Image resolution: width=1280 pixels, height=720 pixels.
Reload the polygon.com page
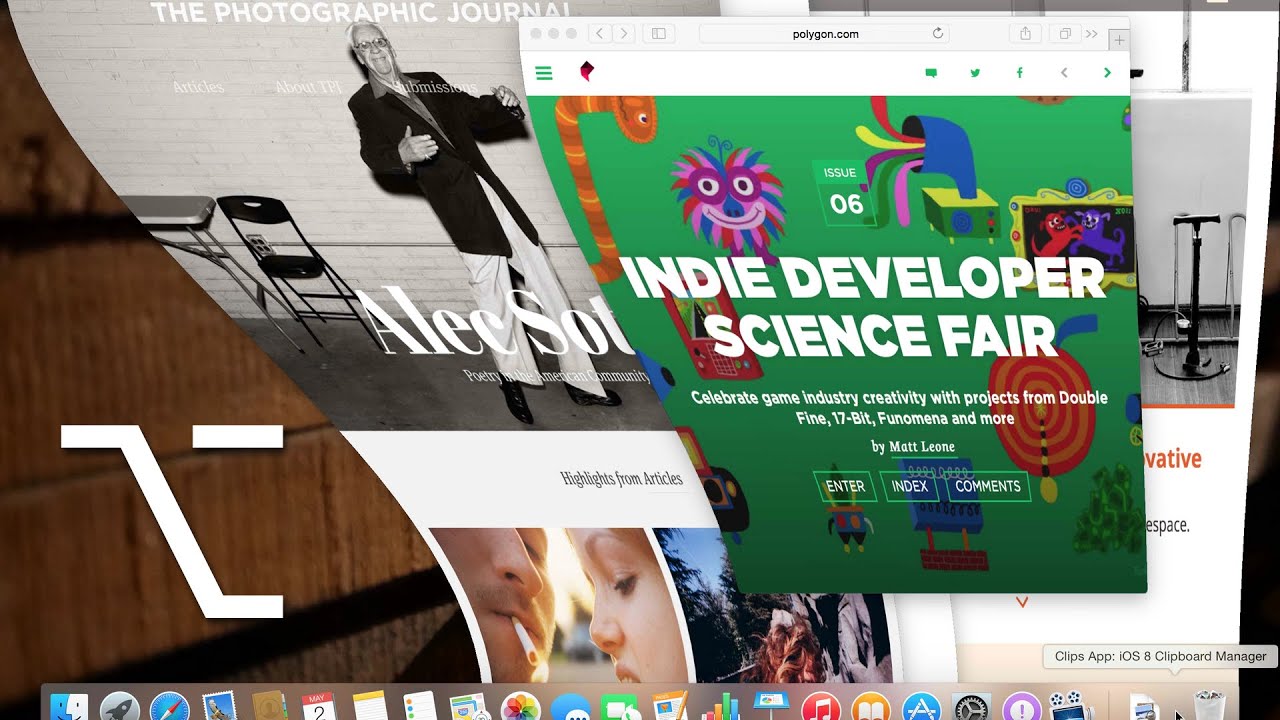click(x=938, y=34)
